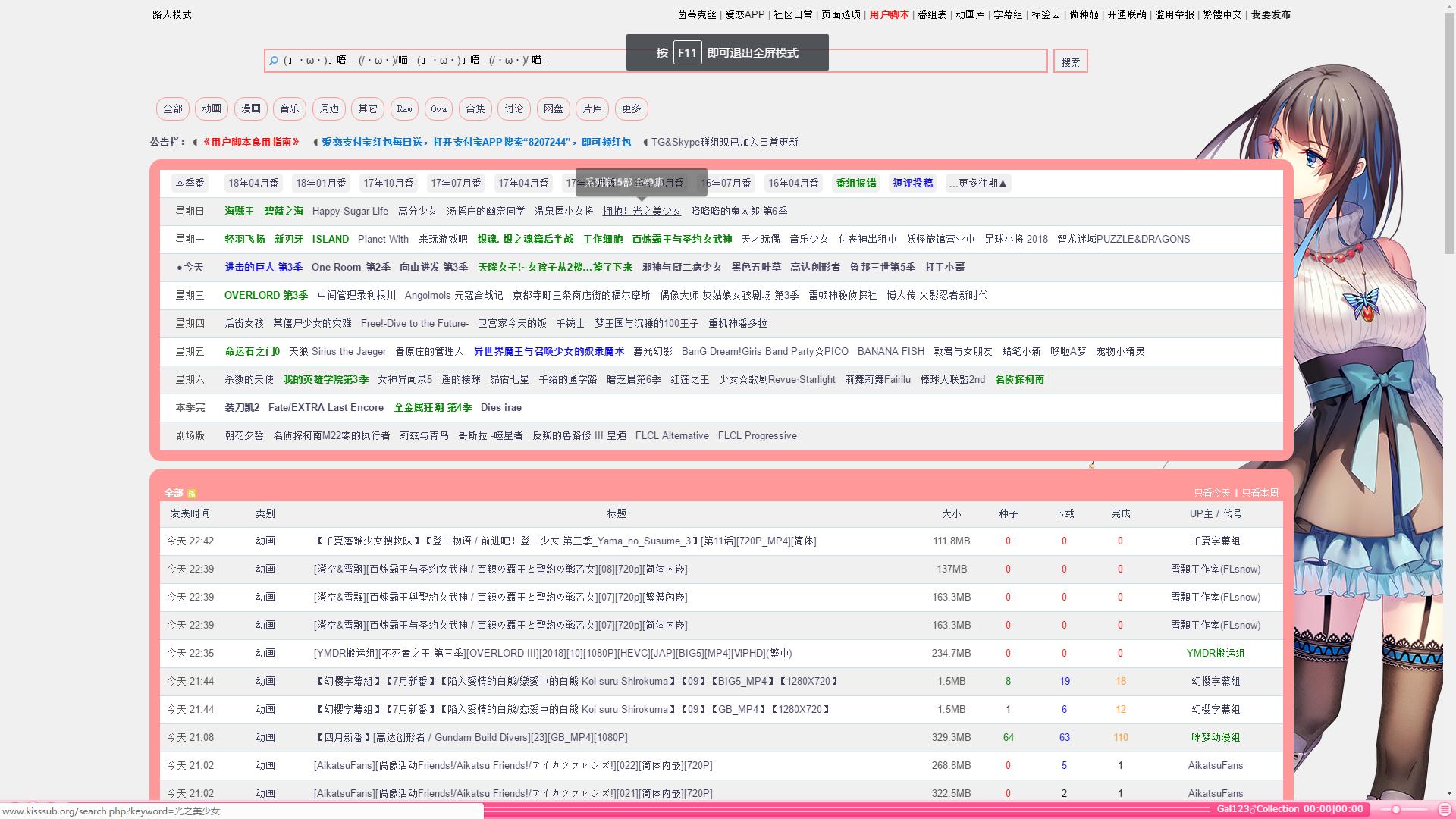Viewport: 1456px width, 819px height.
Task: Open the Gundam Build Divers [23] torrent title
Action: tap(470, 737)
